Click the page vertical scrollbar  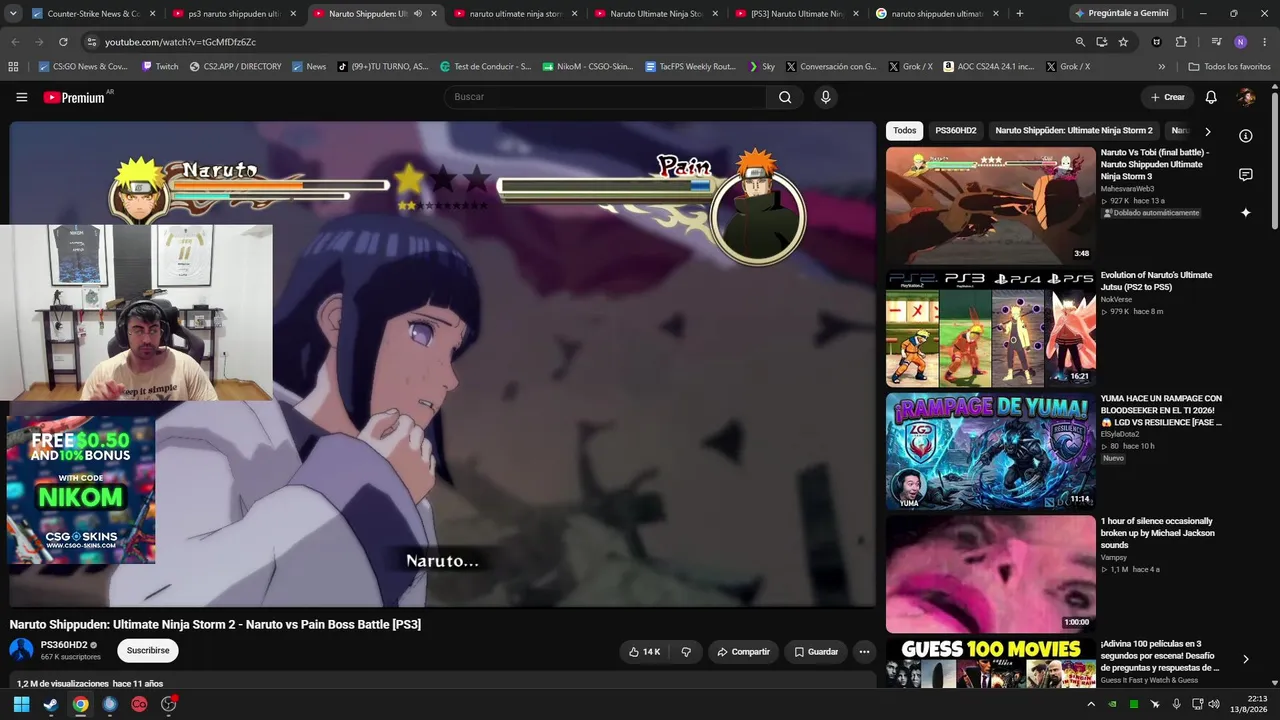point(1275,160)
